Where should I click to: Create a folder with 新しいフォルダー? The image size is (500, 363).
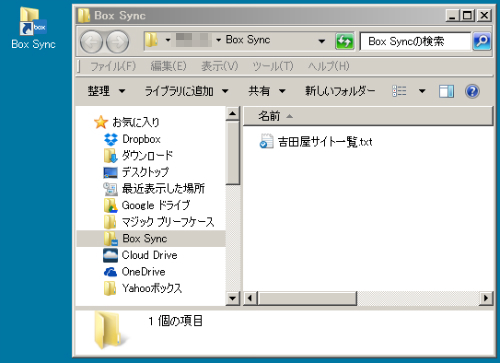(x=340, y=91)
